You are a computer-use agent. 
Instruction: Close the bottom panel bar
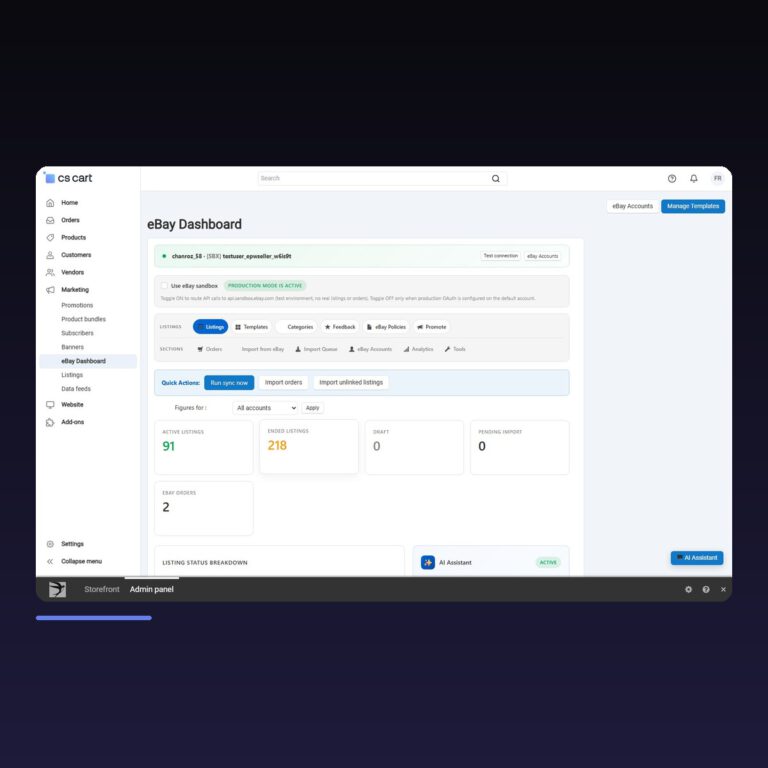click(723, 590)
